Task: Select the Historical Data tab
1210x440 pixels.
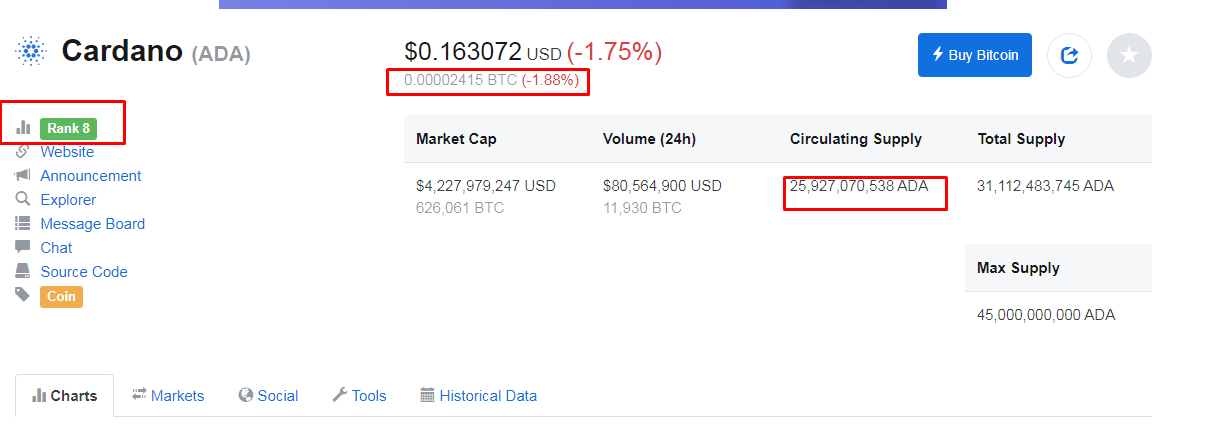Action: coord(478,396)
